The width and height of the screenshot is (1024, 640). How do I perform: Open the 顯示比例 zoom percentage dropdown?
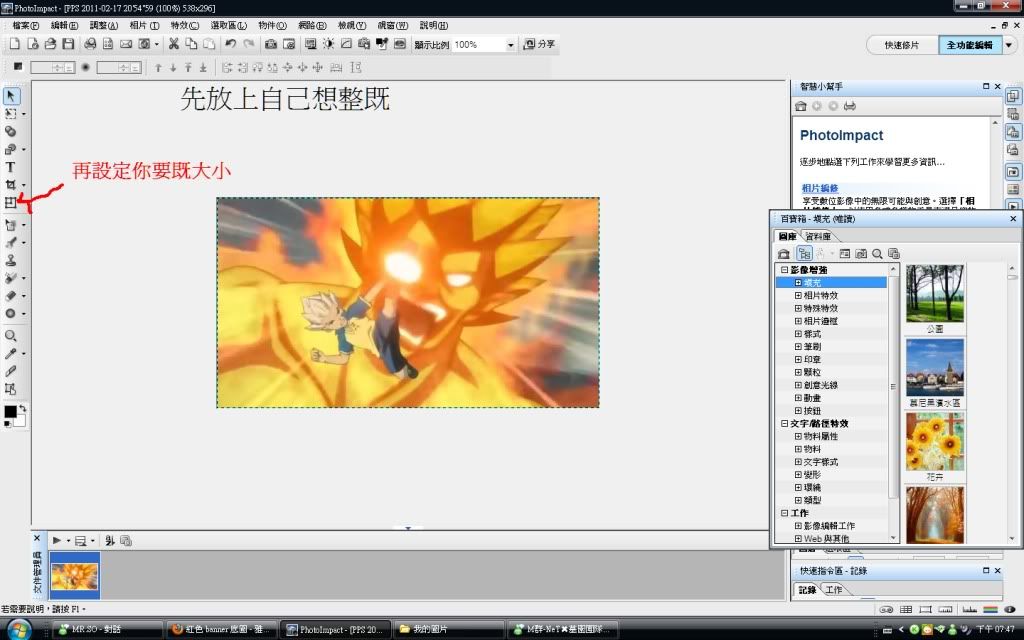(x=510, y=45)
